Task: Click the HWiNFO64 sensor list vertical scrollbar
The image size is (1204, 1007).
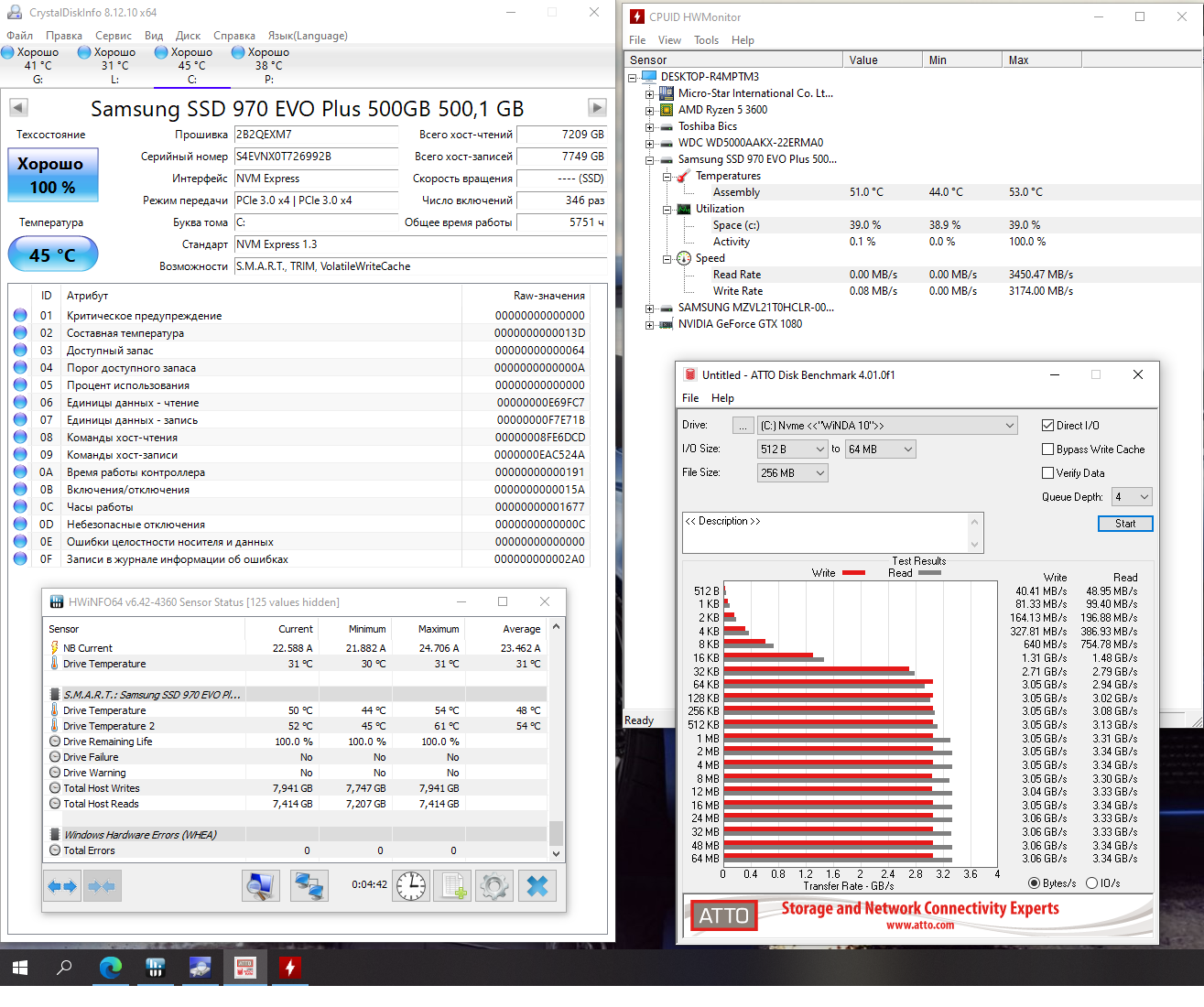Action: [556, 740]
